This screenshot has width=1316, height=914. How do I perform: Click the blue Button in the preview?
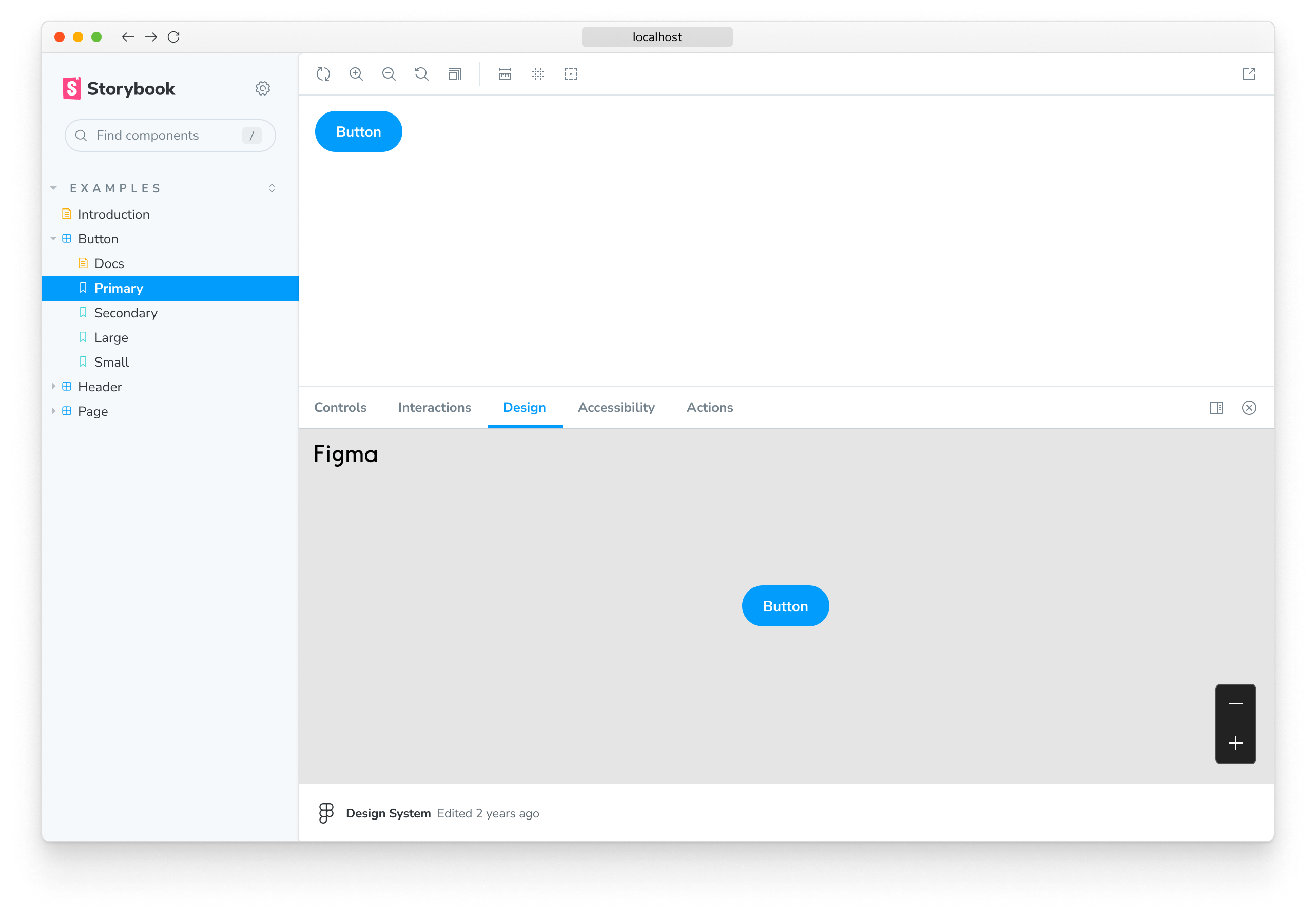tap(358, 131)
